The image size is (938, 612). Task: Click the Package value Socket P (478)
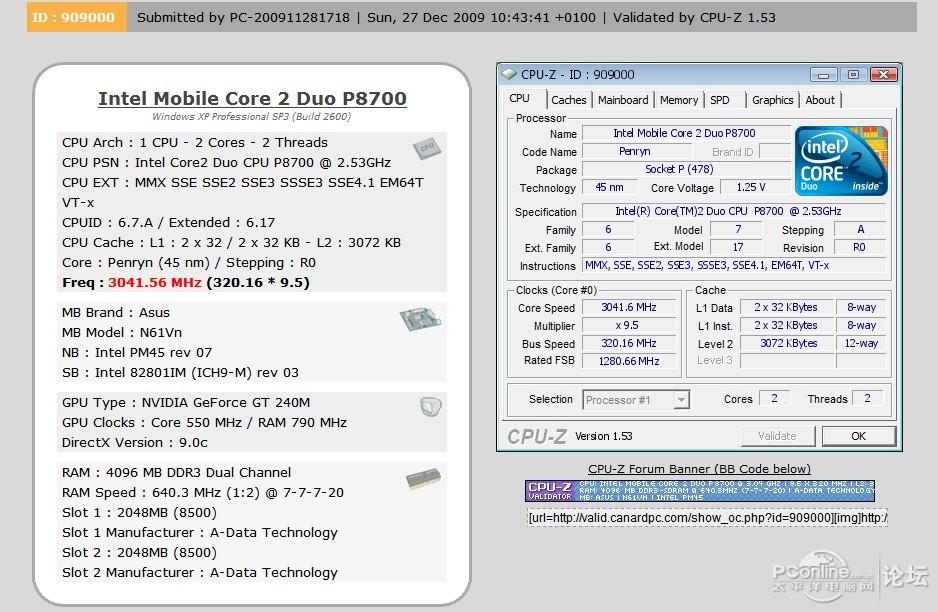click(x=686, y=169)
